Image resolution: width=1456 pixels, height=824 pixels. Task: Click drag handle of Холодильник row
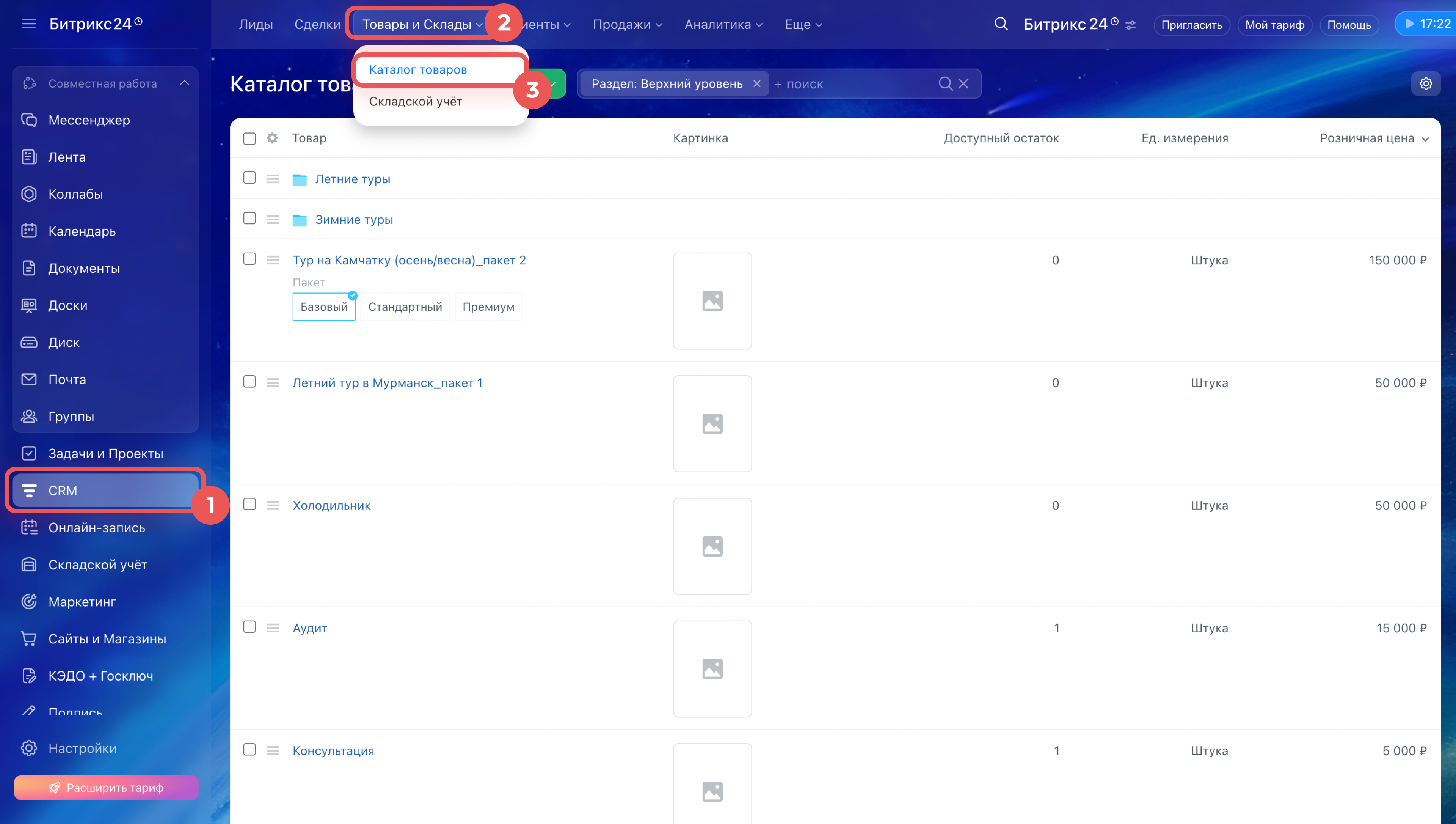[x=273, y=505]
